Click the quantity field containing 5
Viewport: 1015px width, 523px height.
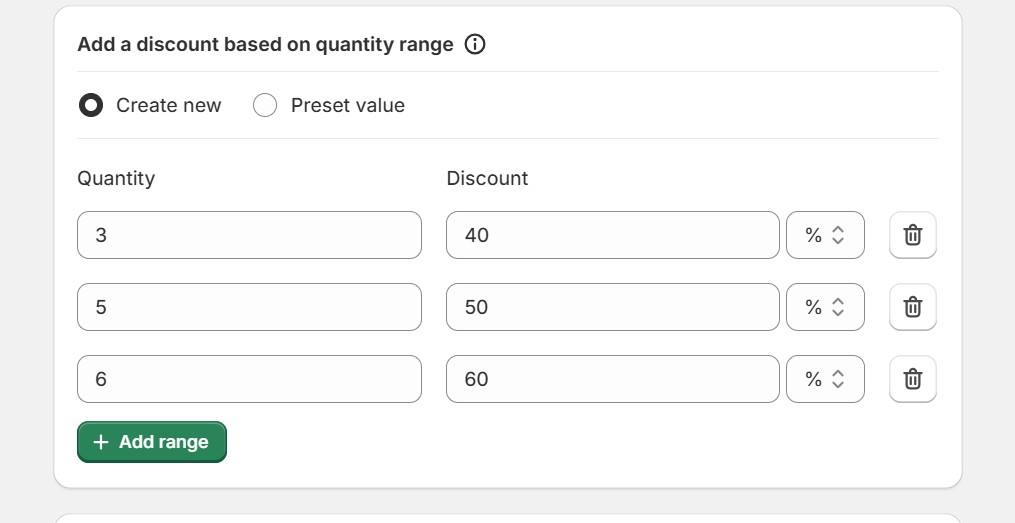249,307
